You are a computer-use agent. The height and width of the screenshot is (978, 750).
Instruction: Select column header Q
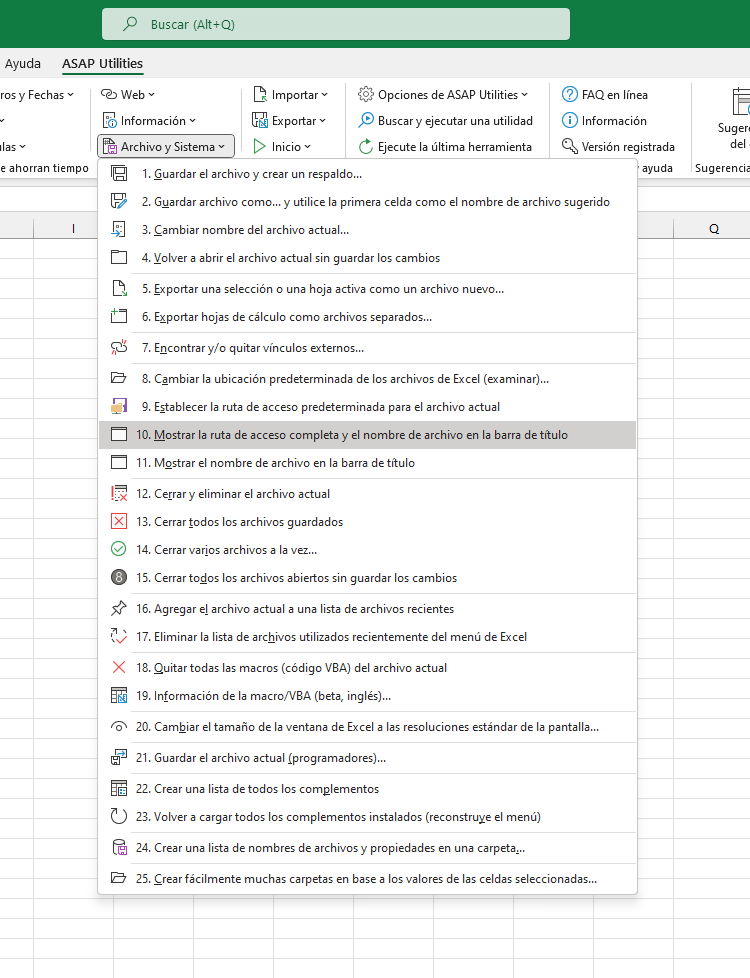[x=712, y=229]
